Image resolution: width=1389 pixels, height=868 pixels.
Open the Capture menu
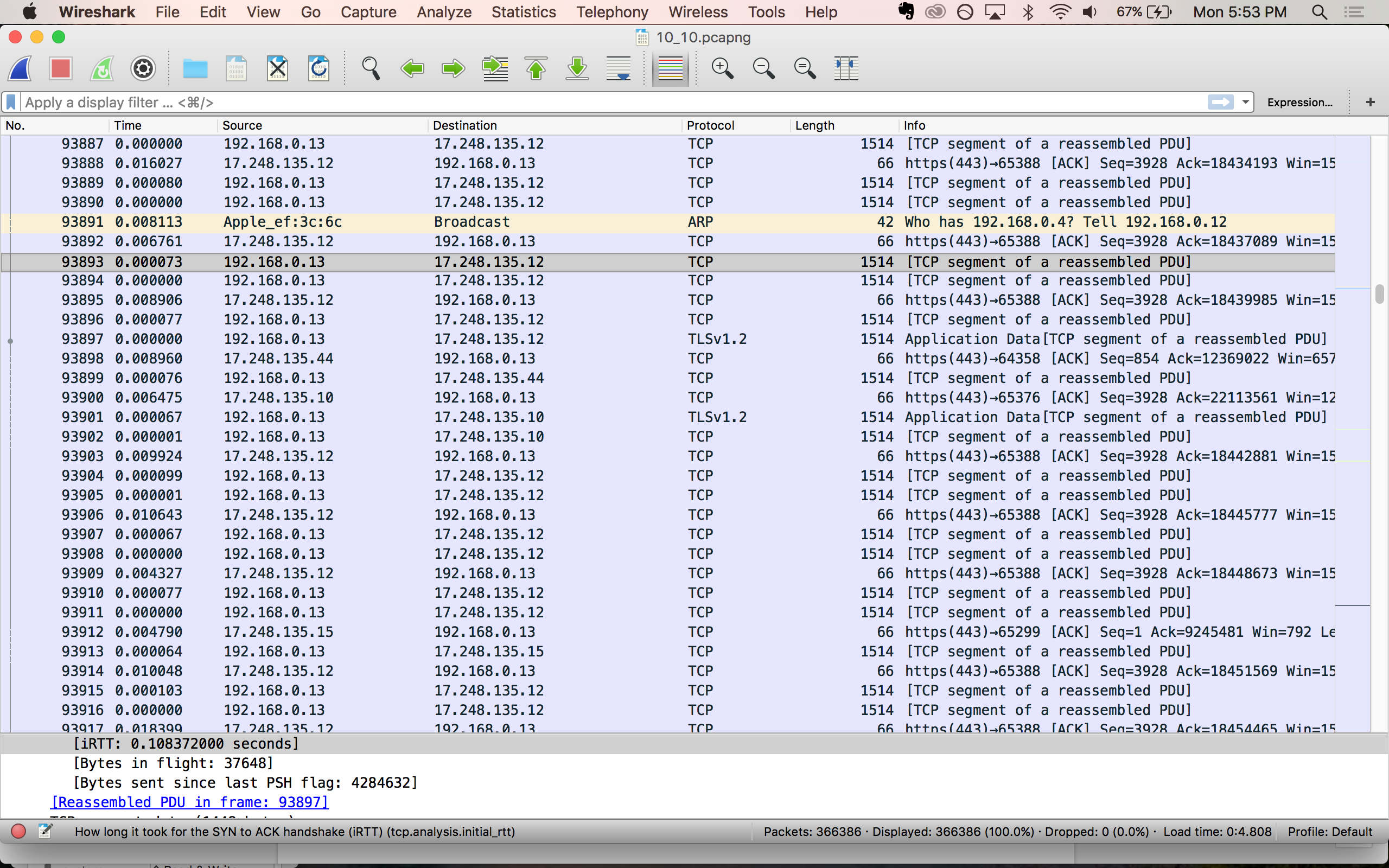[368, 12]
